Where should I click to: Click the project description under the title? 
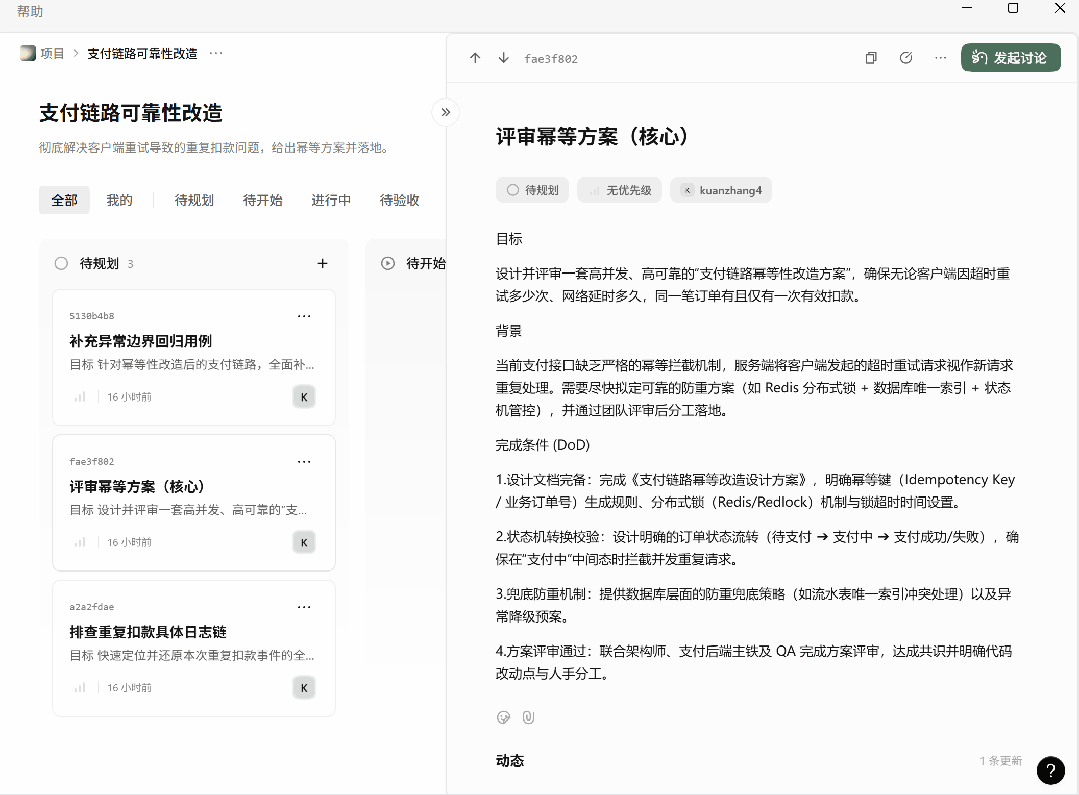[216, 147]
